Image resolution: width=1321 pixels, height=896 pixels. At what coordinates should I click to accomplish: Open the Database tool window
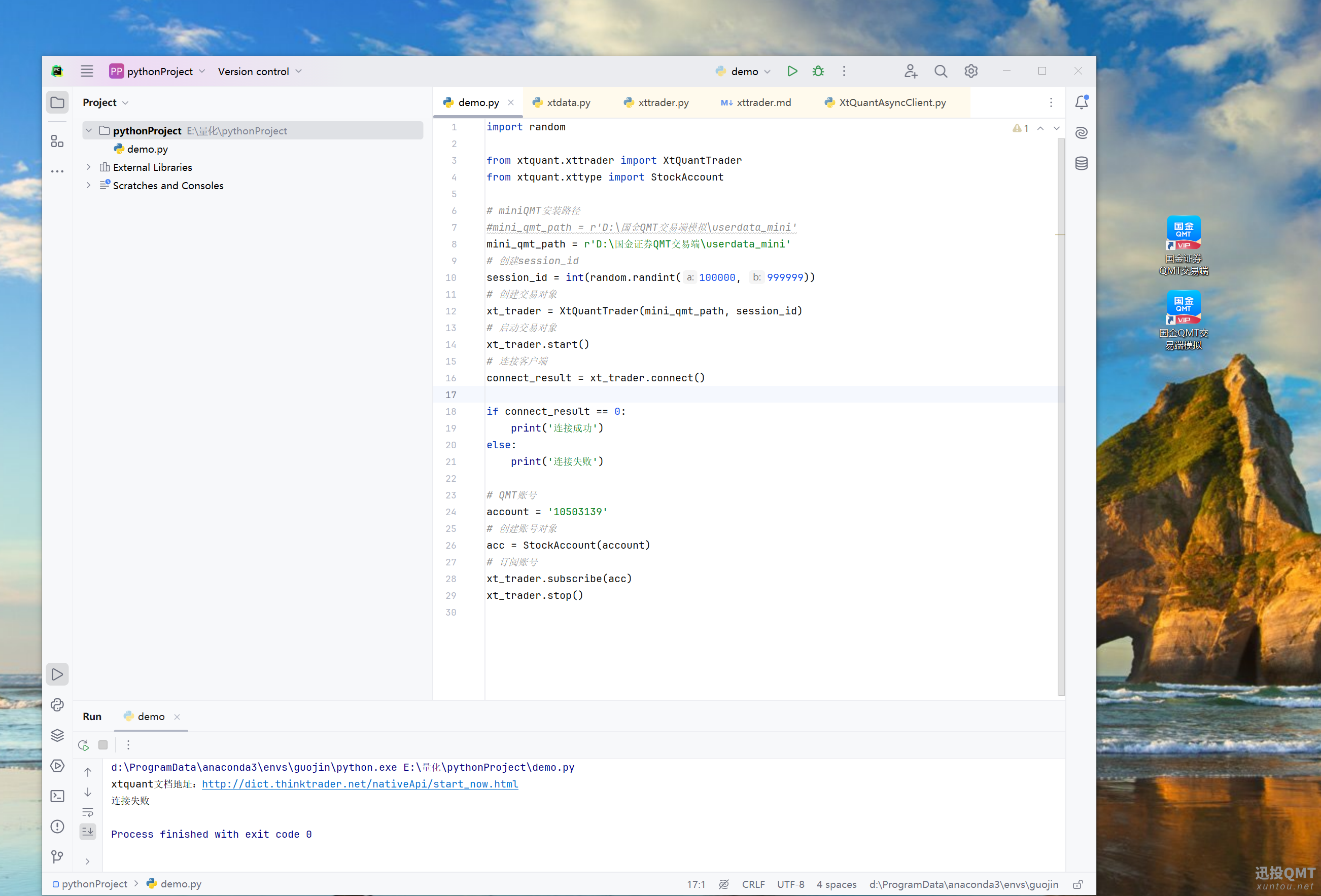1081,164
